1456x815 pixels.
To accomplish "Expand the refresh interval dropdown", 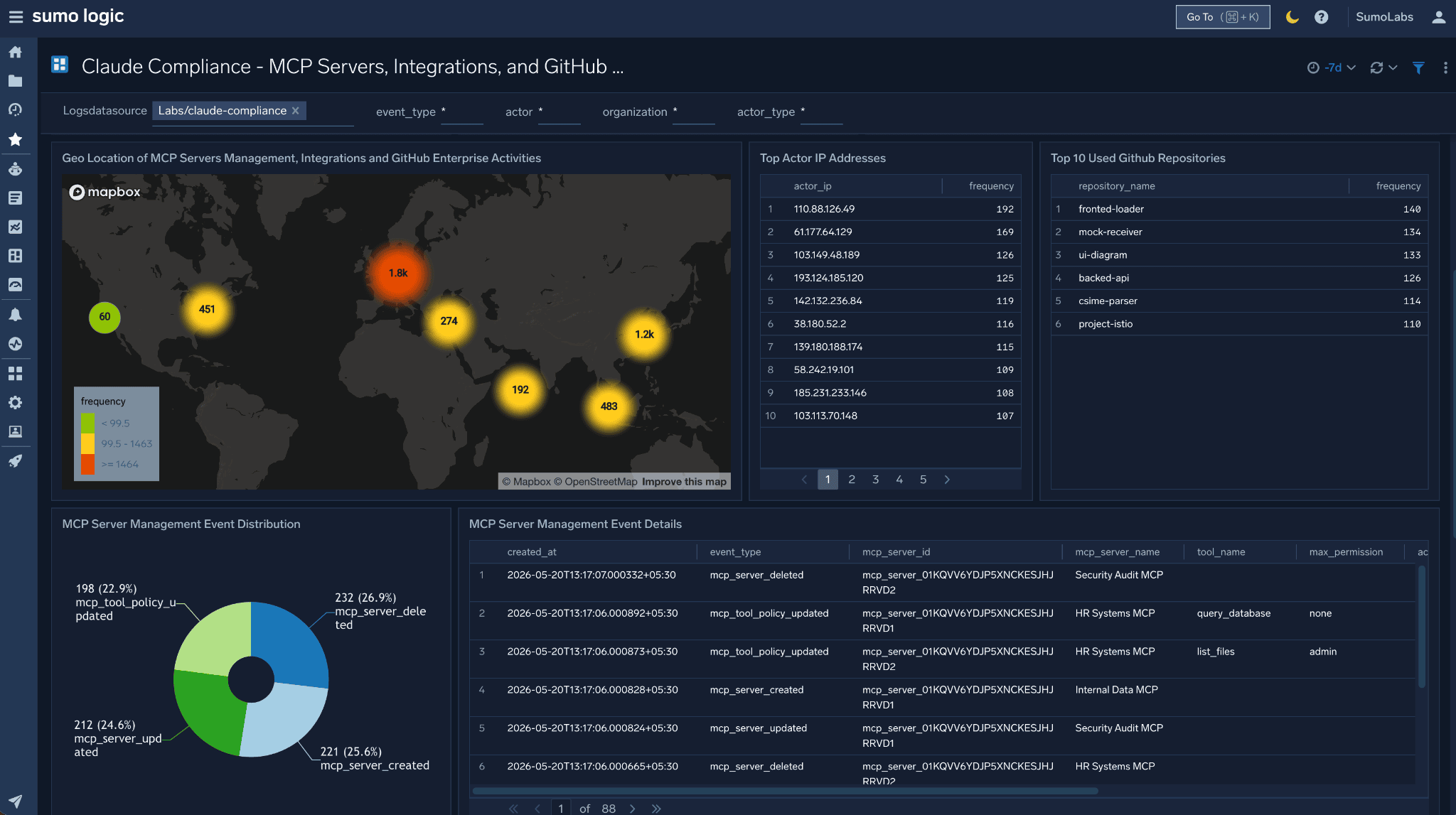I will [1393, 68].
